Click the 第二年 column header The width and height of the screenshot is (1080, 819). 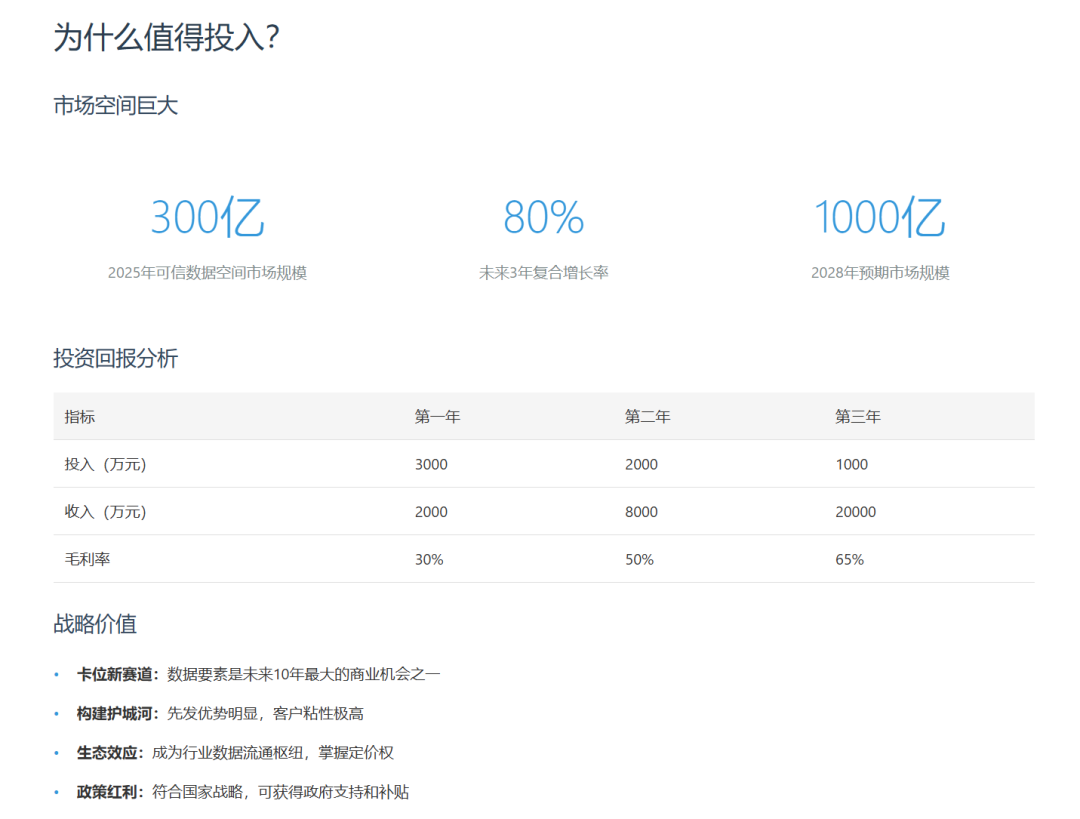pyautogui.click(x=647, y=417)
